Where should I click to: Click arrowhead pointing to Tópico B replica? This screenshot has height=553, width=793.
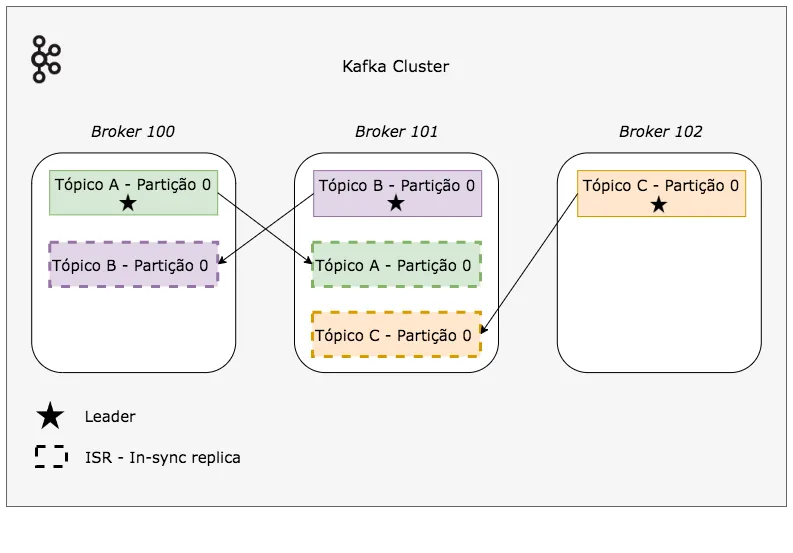click(x=222, y=262)
